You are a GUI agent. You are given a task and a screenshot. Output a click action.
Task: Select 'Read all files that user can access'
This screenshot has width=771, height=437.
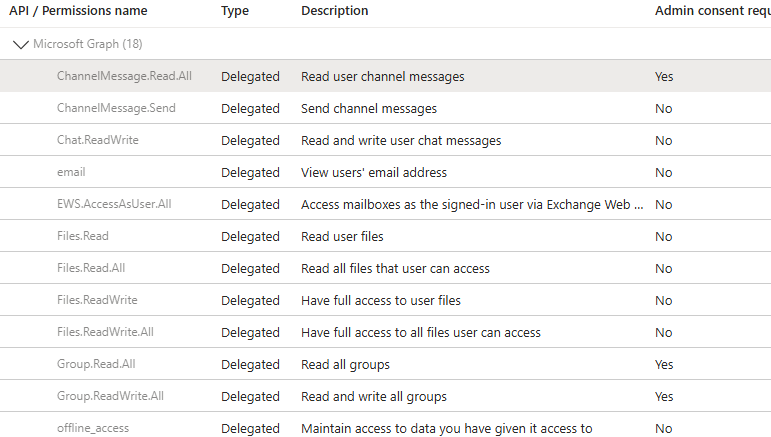[x=395, y=268]
